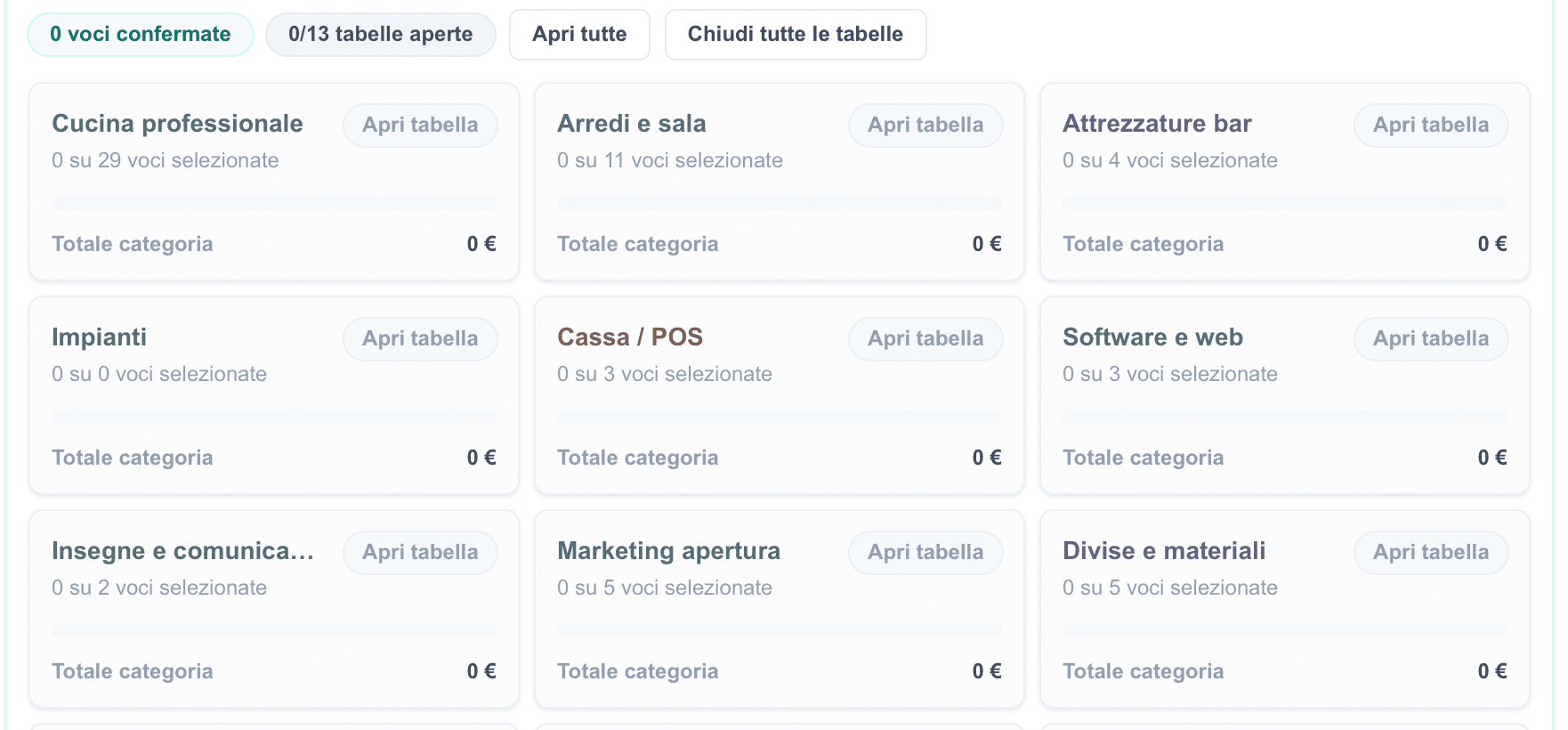The image size is (1568, 730).
Task: Select the 'Software e web' card title
Action: 1152,337
